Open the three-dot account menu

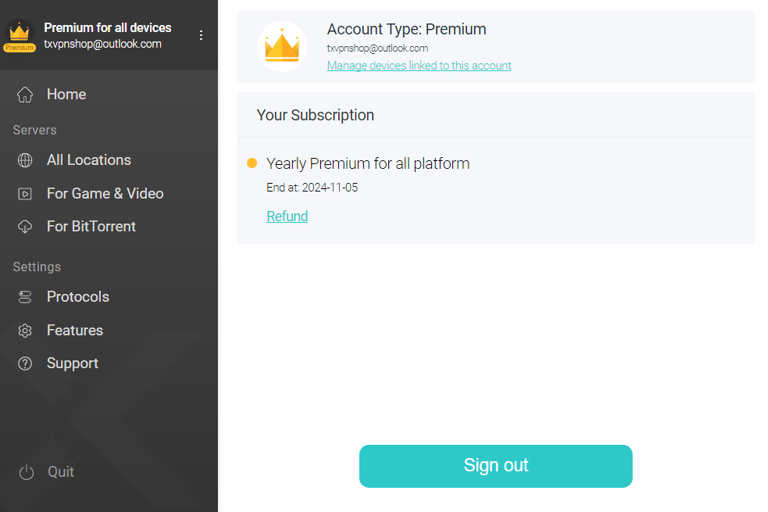click(x=201, y=35)
